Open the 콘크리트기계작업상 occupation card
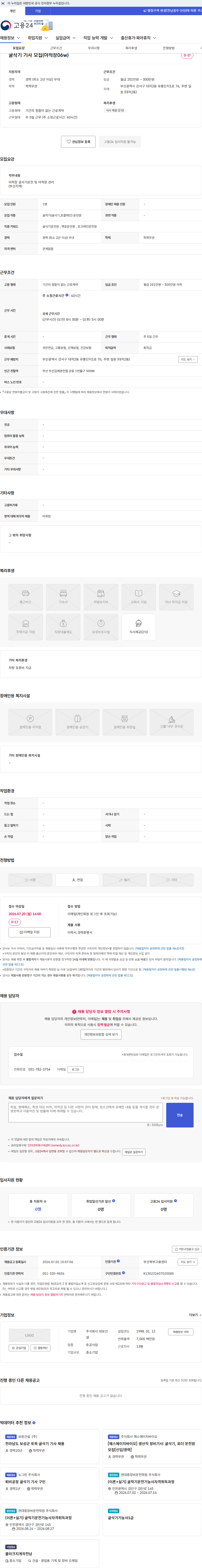The height and width of the screenshot is (1568, 202). pyautogui.click(x=50, y=1553)
